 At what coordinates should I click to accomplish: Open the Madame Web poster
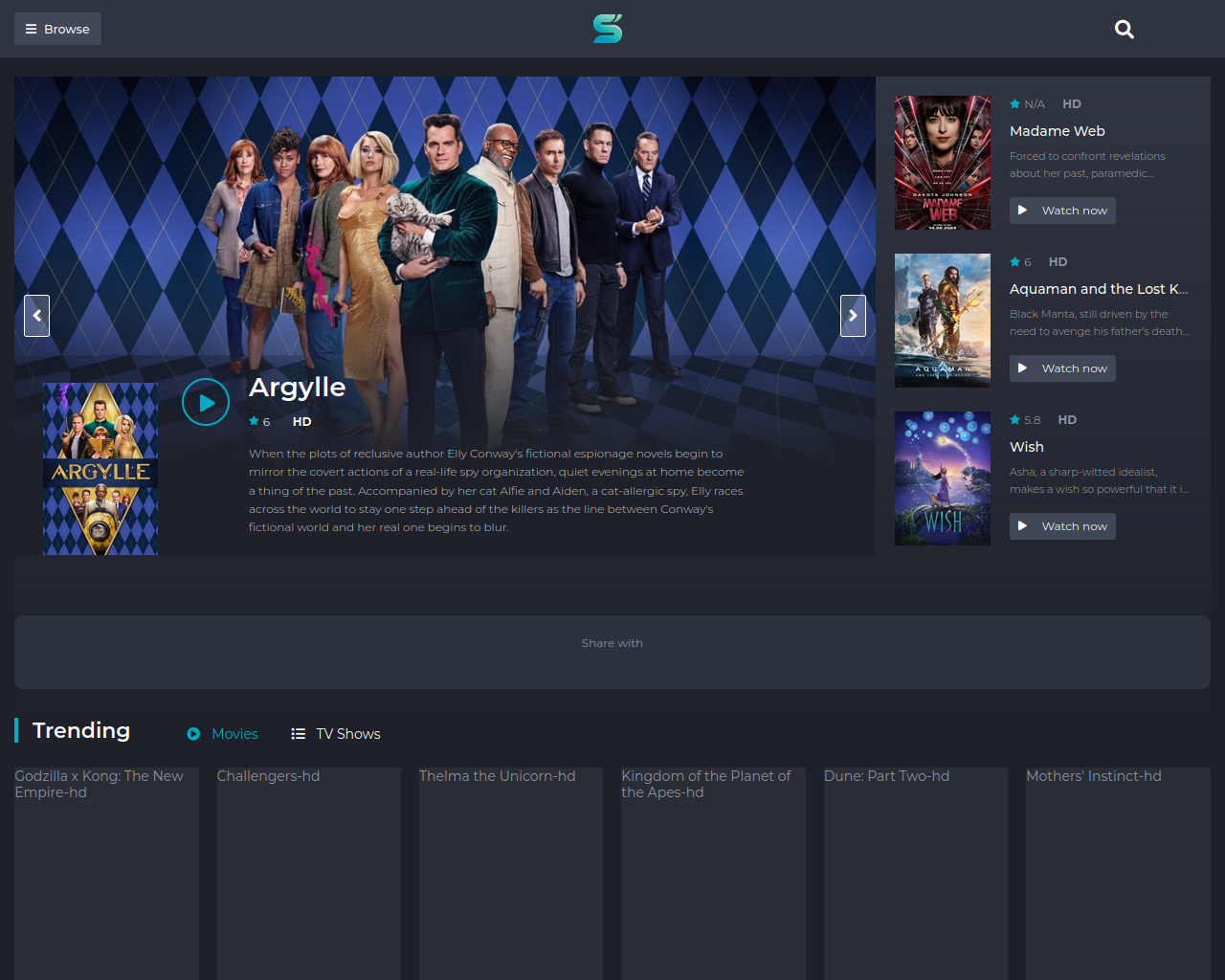pyautogui.click(x=943, y=163)
